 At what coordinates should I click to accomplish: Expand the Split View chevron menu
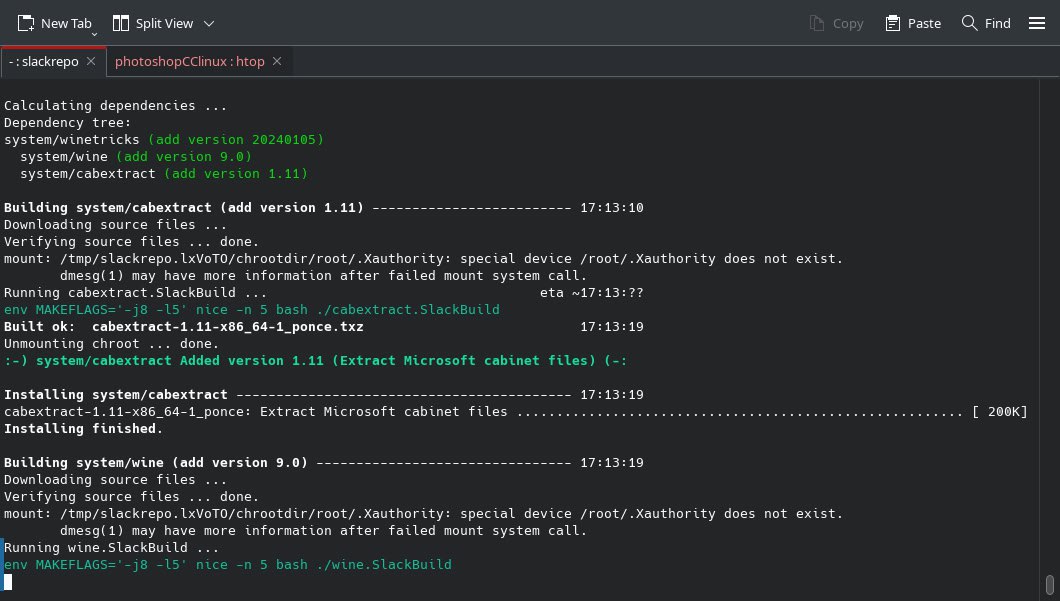pyautogui.click(x=209, y=24)
